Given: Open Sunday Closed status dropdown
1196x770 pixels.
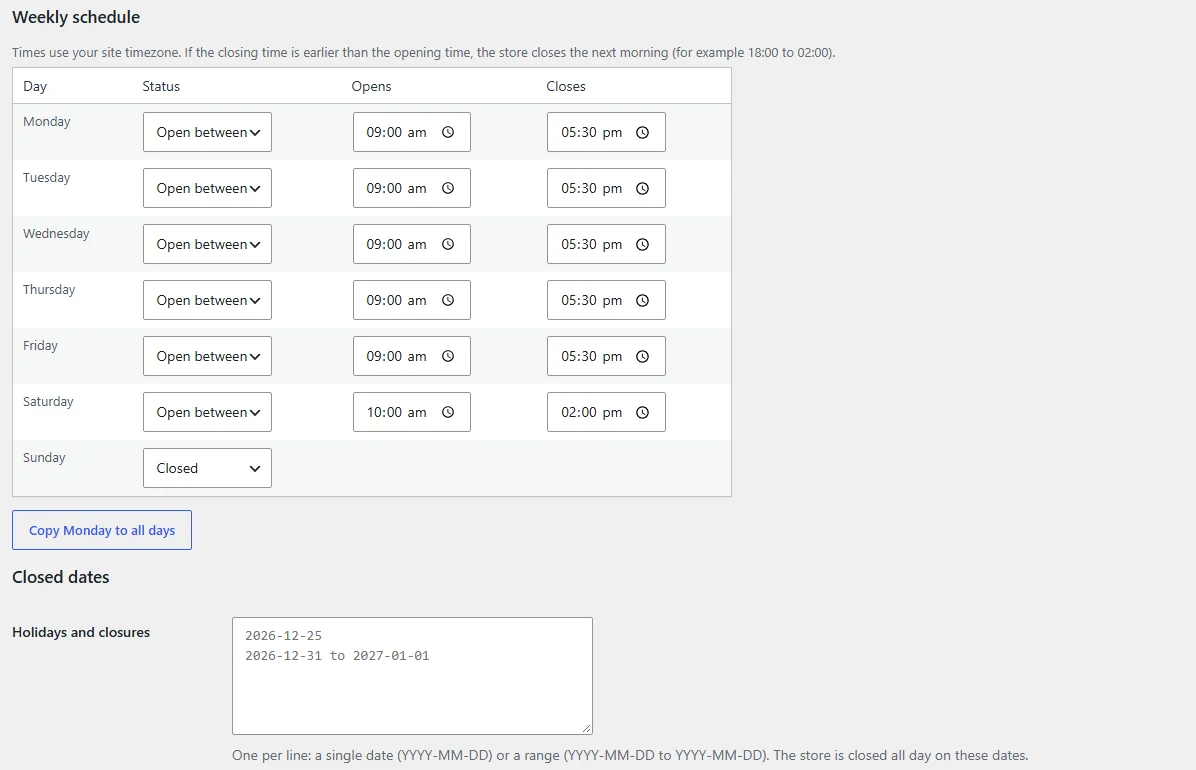Looking at the screenshot, I should 207,468.
